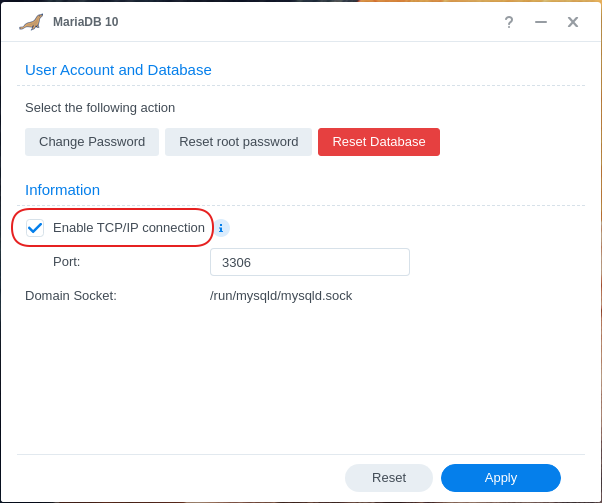
Task: Close the MariaDB 10 window
Action: 573,22
